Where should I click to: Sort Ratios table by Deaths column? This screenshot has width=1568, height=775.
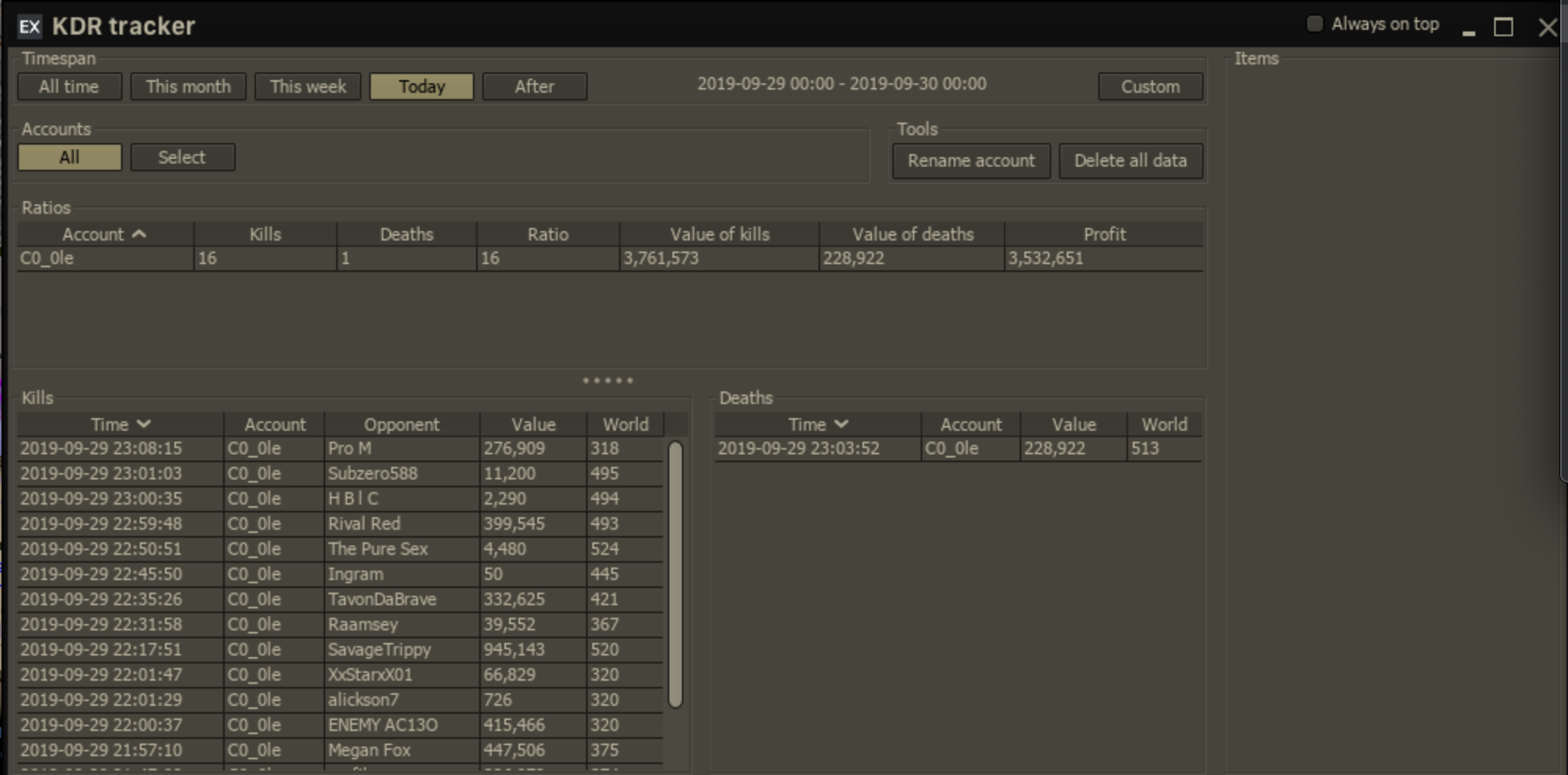tap(407, 234)
